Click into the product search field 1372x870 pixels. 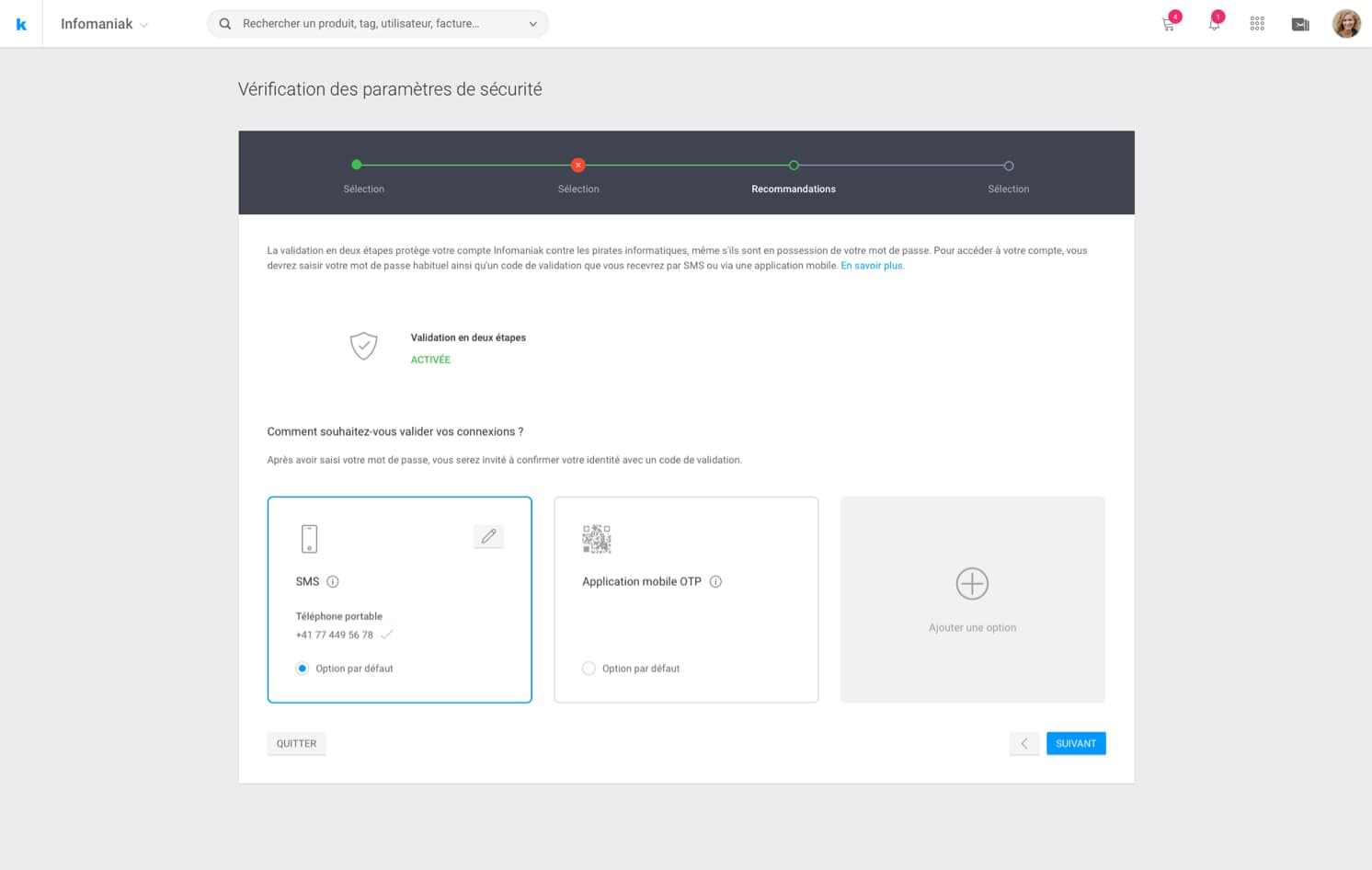point(368,24)
